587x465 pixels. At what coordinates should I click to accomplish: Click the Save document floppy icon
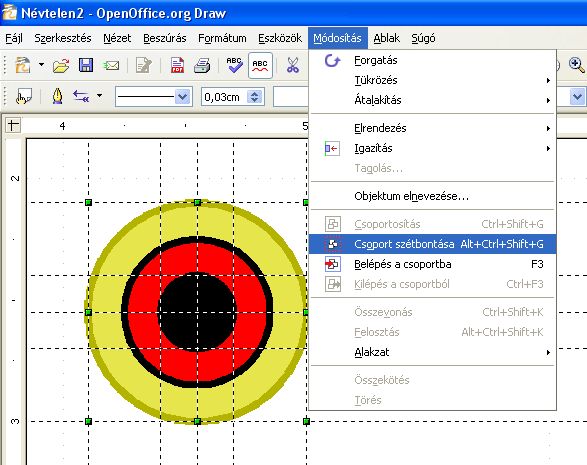[x=86, y=65]
